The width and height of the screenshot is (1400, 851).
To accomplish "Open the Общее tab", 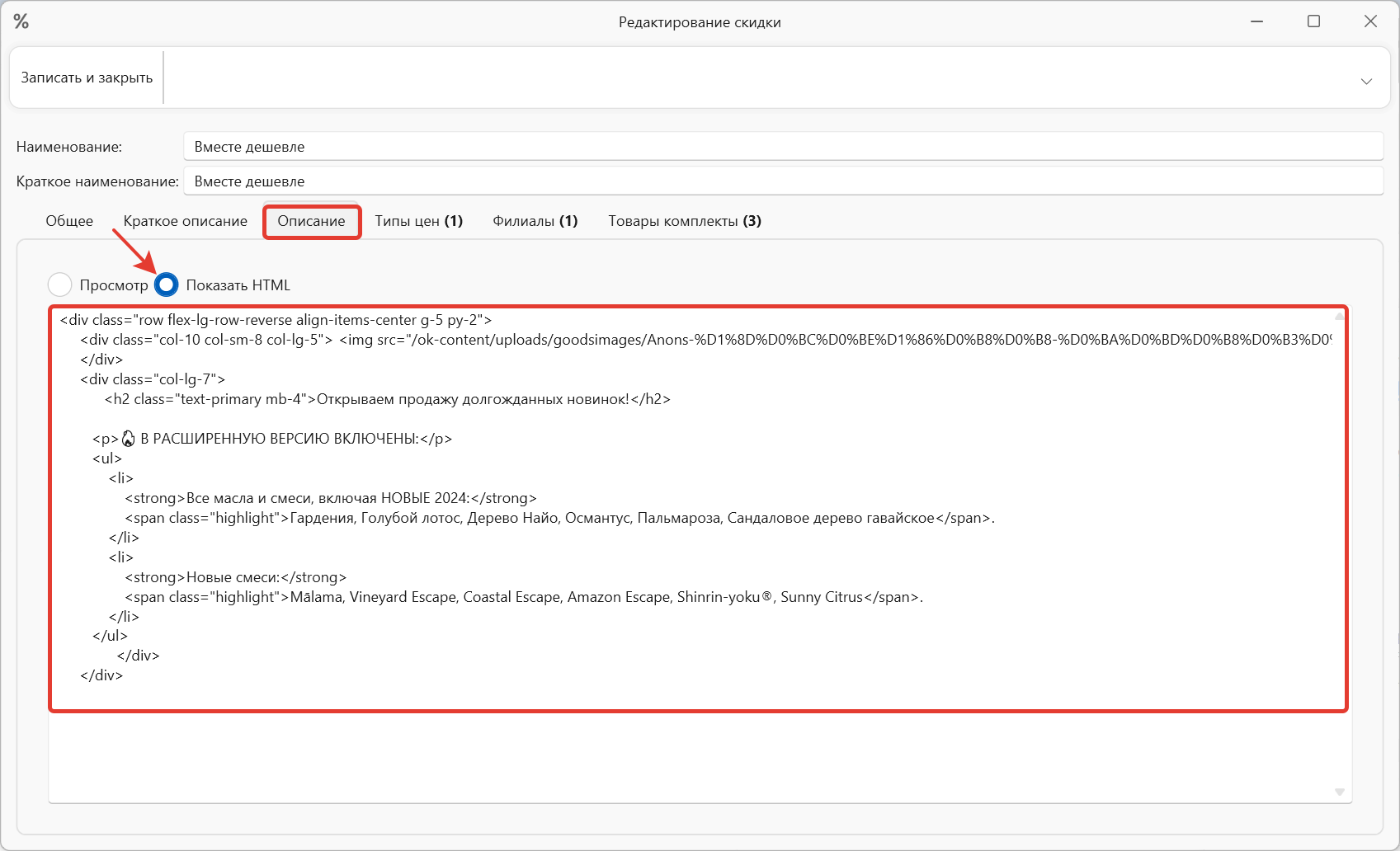I will (69, 221).
